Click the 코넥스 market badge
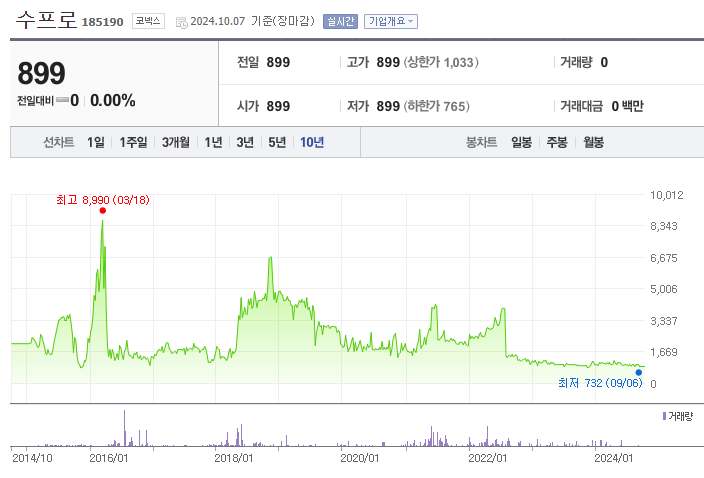Viewport: 704px width, 478px height. 148,21
